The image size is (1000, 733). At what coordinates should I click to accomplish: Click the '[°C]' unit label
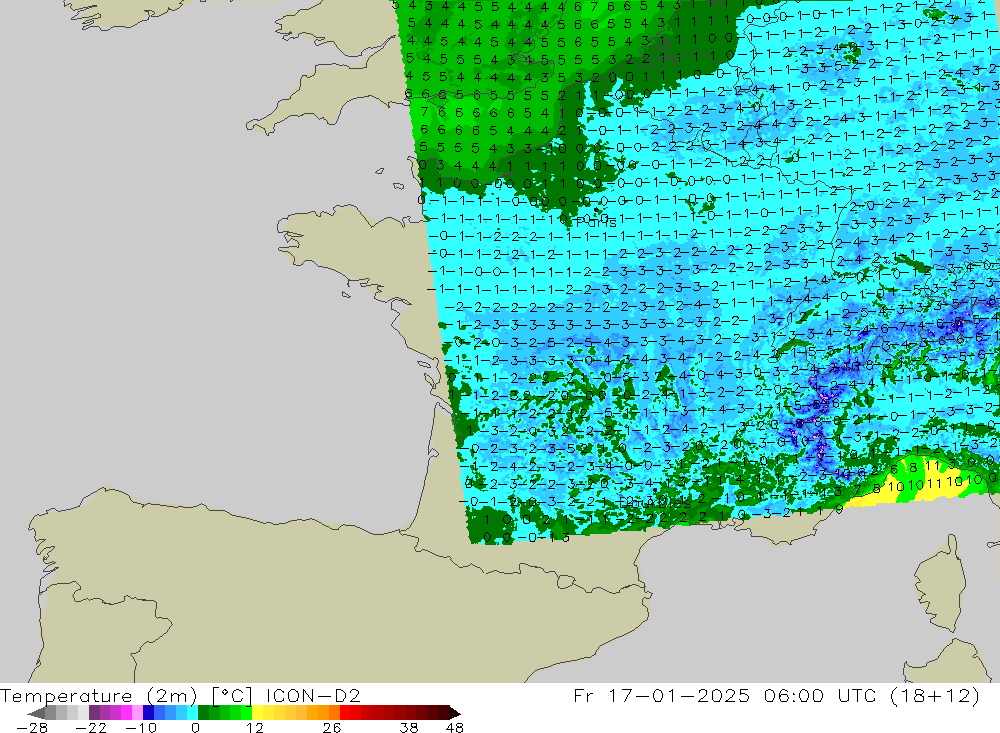(x=232, y=696)
